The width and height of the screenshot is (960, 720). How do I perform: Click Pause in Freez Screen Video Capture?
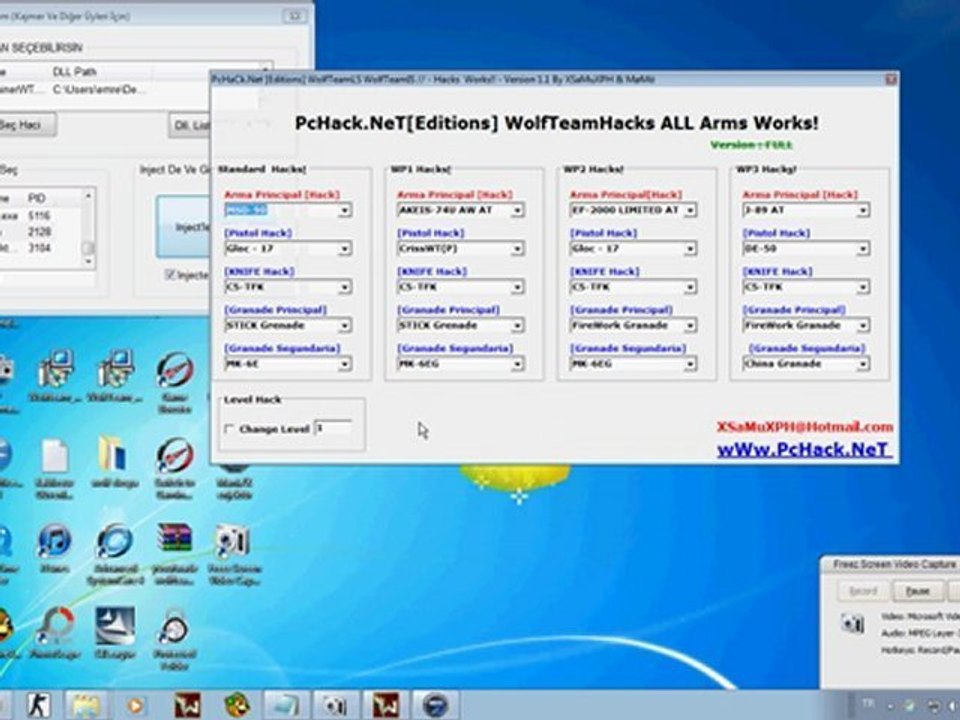pyautogui.click(x=917, y=591)
